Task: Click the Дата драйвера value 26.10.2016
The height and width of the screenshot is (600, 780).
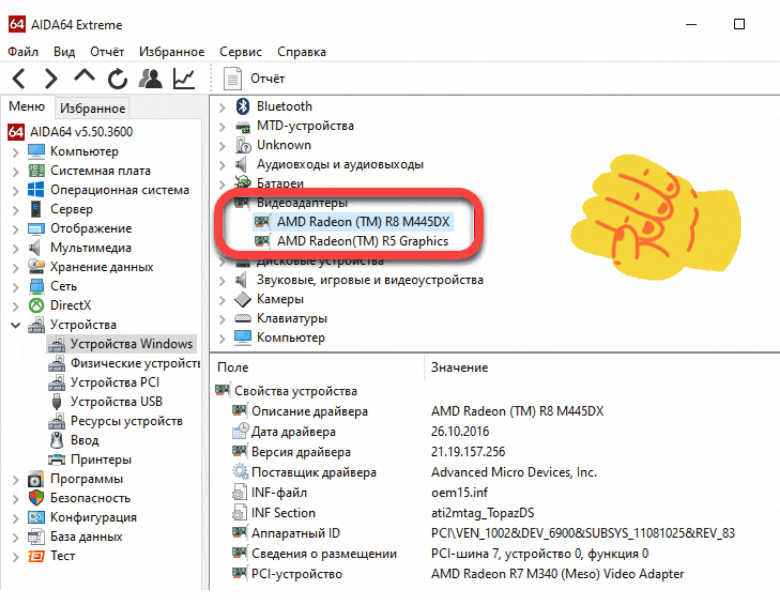Action: pyautogui.click(x=460, y=431)
